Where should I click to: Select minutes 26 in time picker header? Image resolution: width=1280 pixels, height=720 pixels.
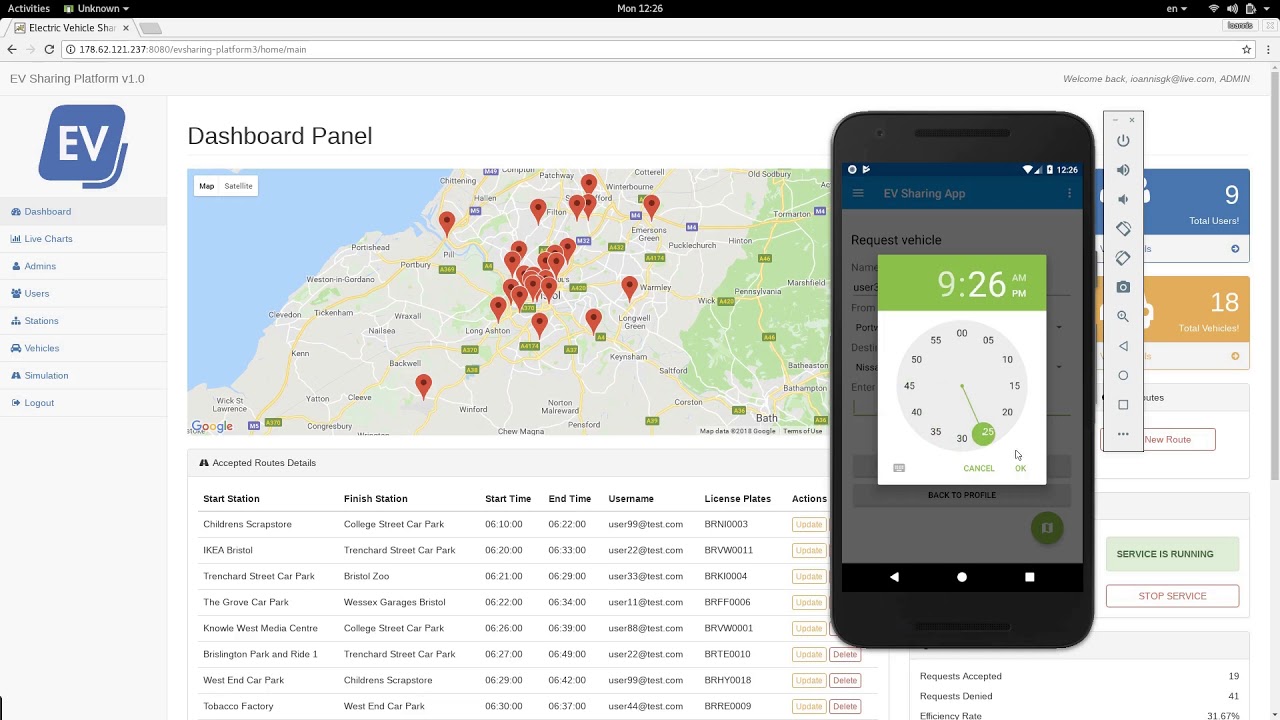point(986,285)
